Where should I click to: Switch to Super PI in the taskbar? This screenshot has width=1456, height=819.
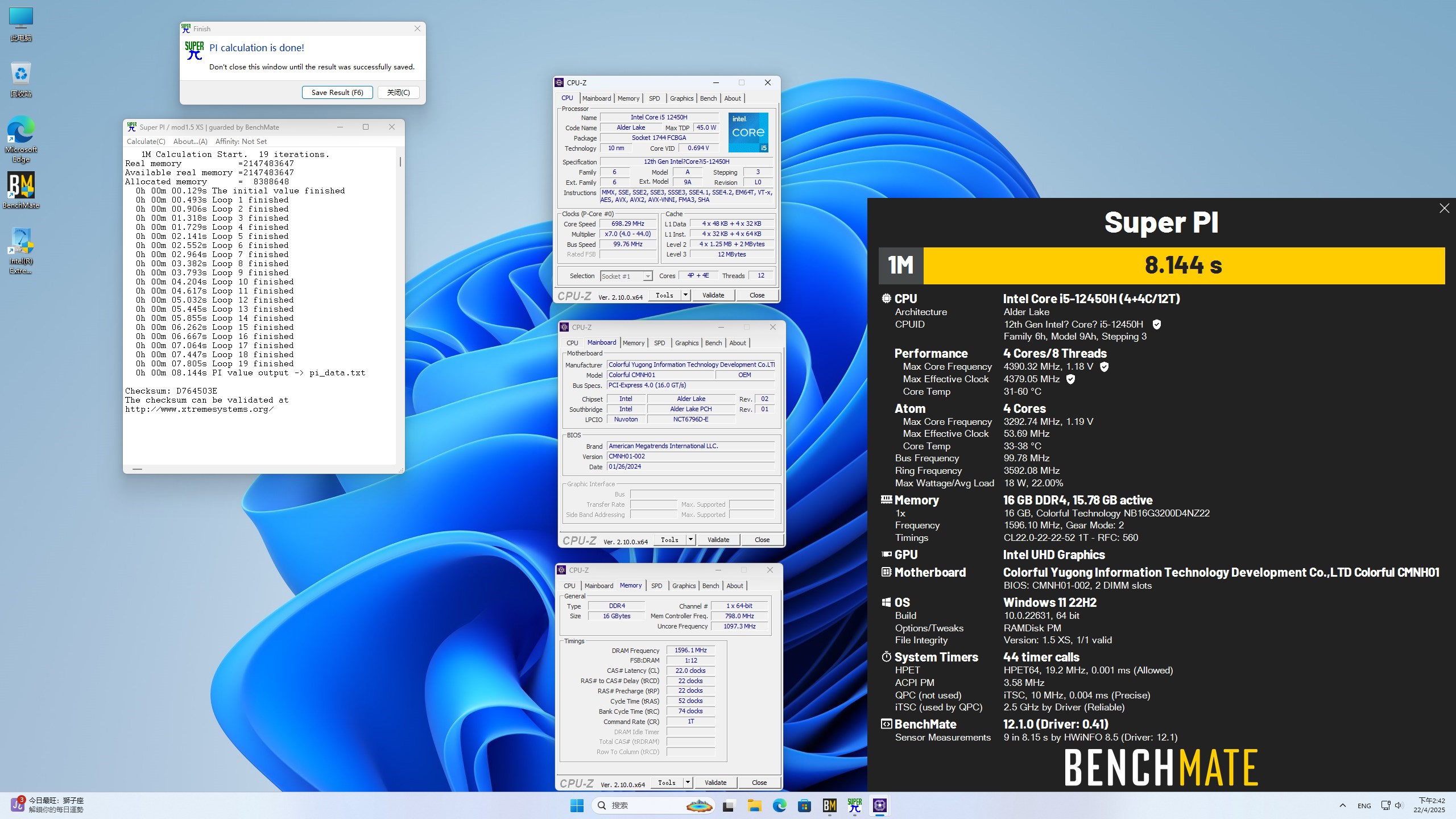tap(854, 805)
